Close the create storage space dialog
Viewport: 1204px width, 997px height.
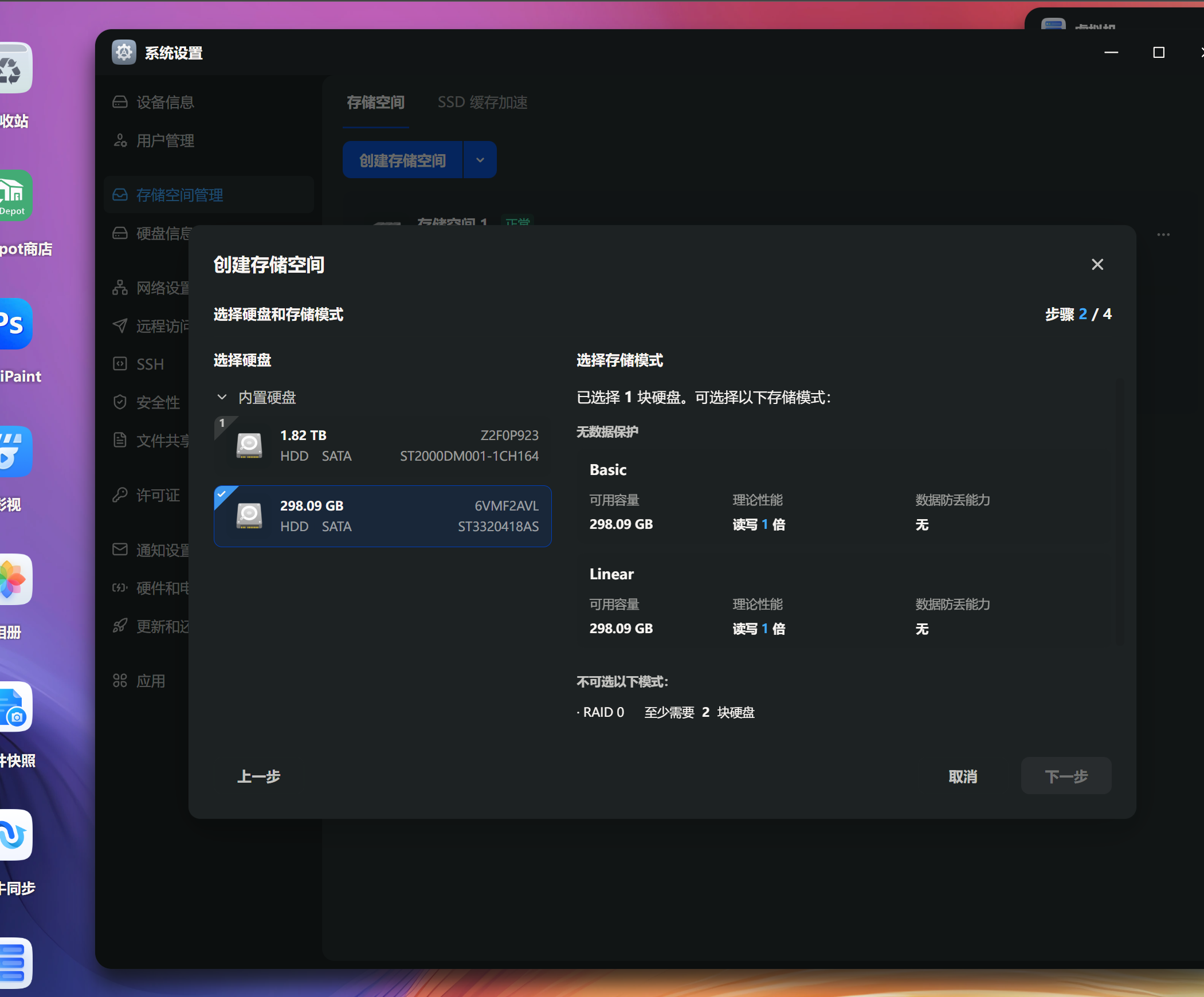(1097, 264)
